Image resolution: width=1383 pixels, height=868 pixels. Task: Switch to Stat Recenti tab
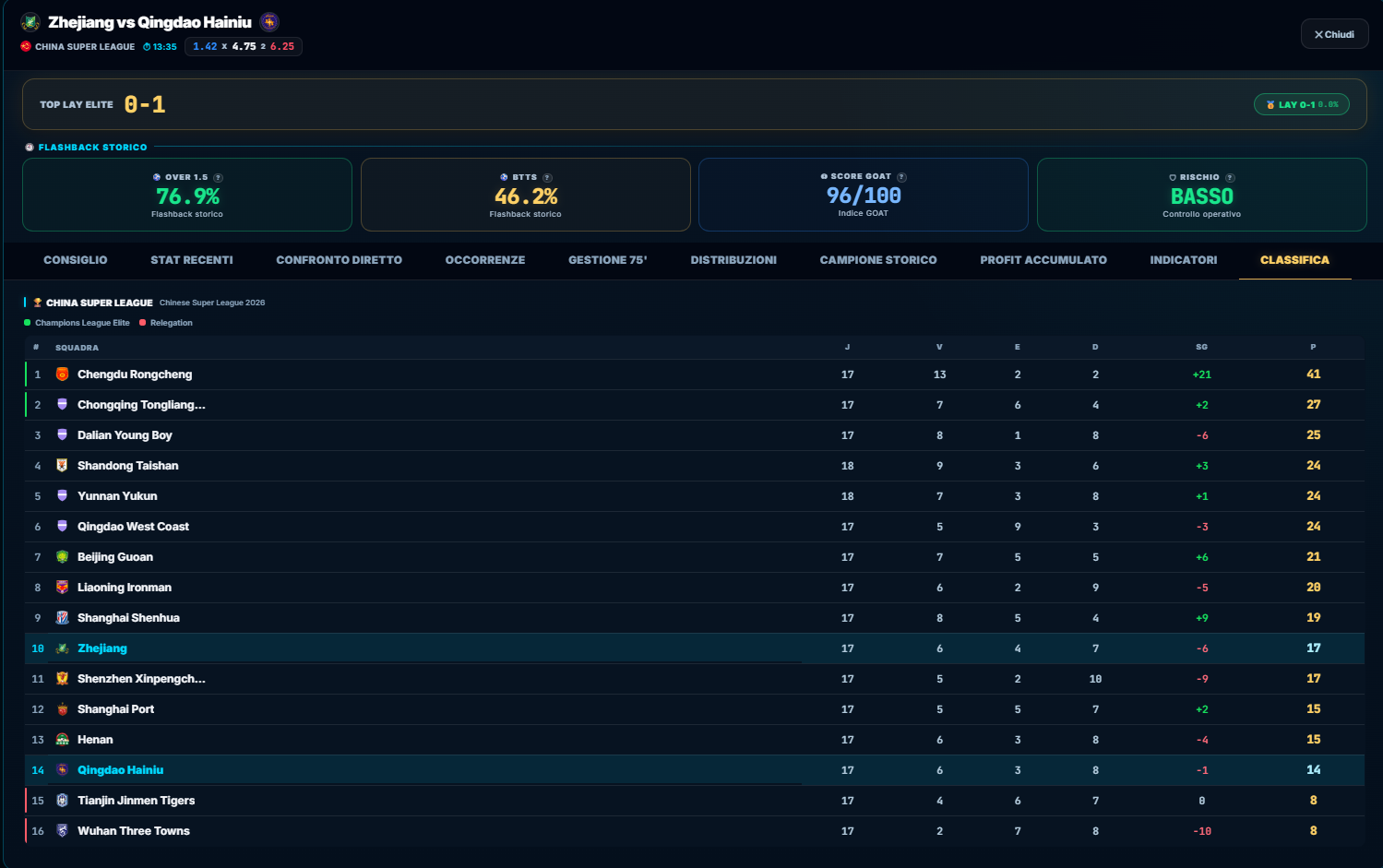click(x=192, y=260)
